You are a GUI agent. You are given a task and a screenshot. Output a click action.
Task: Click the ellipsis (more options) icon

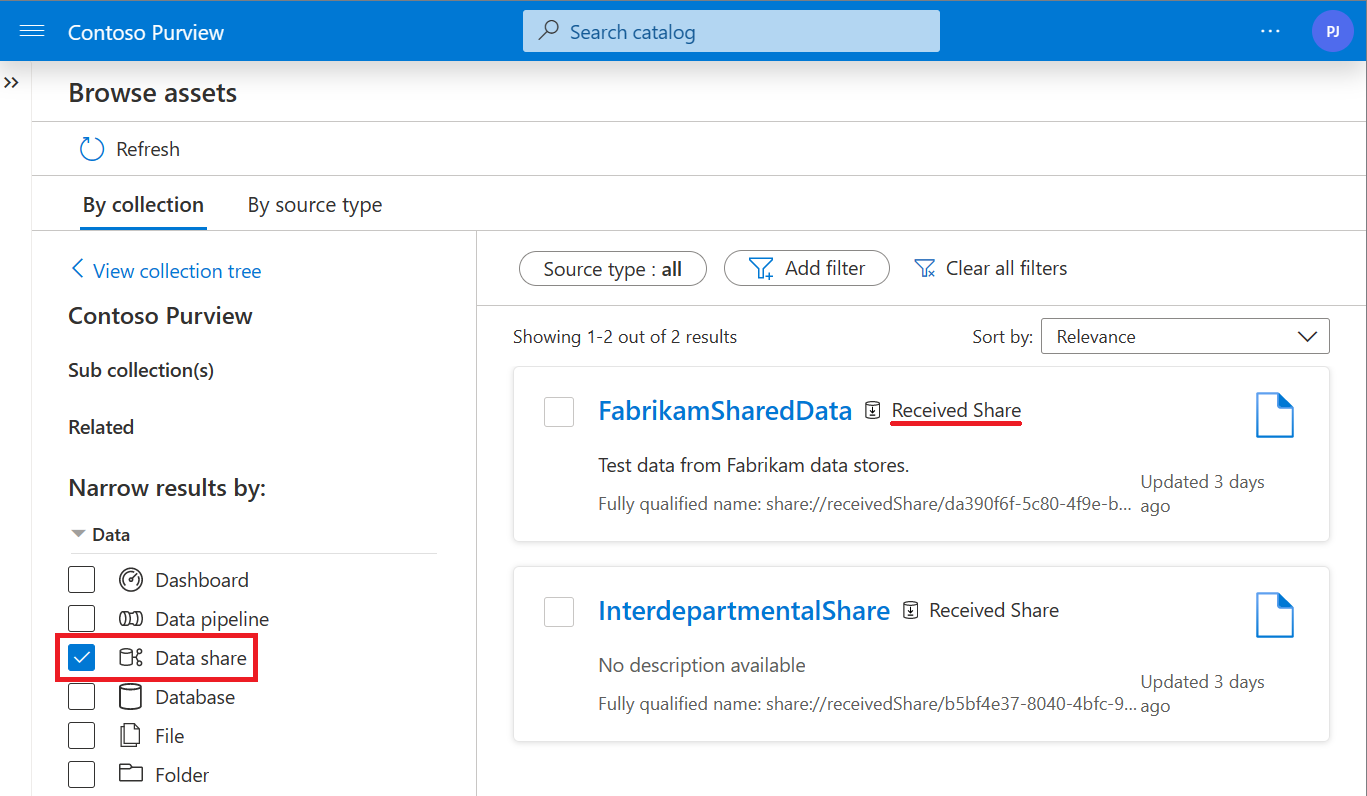pos(1270,31)
